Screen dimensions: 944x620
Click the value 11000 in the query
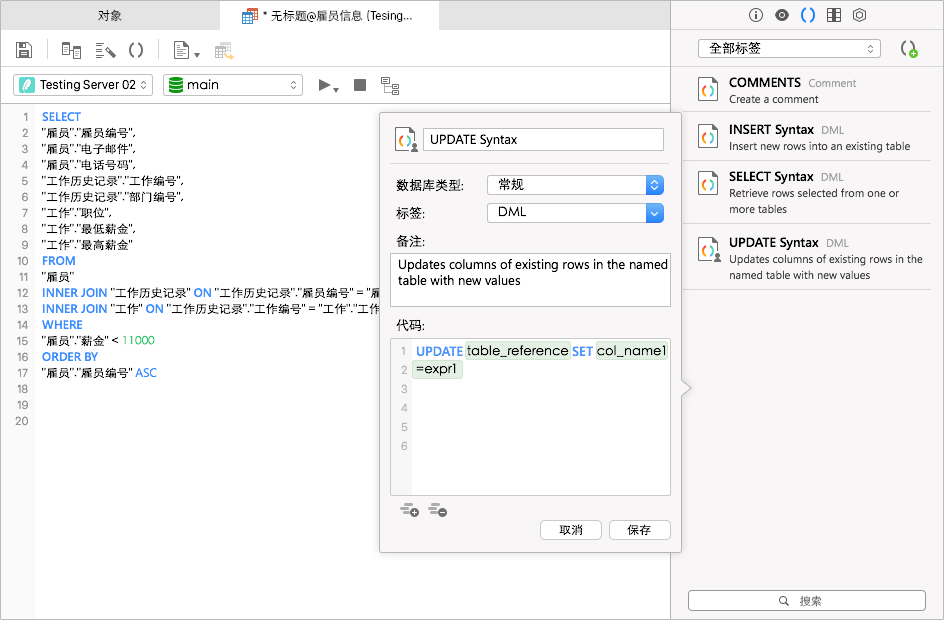138,340
